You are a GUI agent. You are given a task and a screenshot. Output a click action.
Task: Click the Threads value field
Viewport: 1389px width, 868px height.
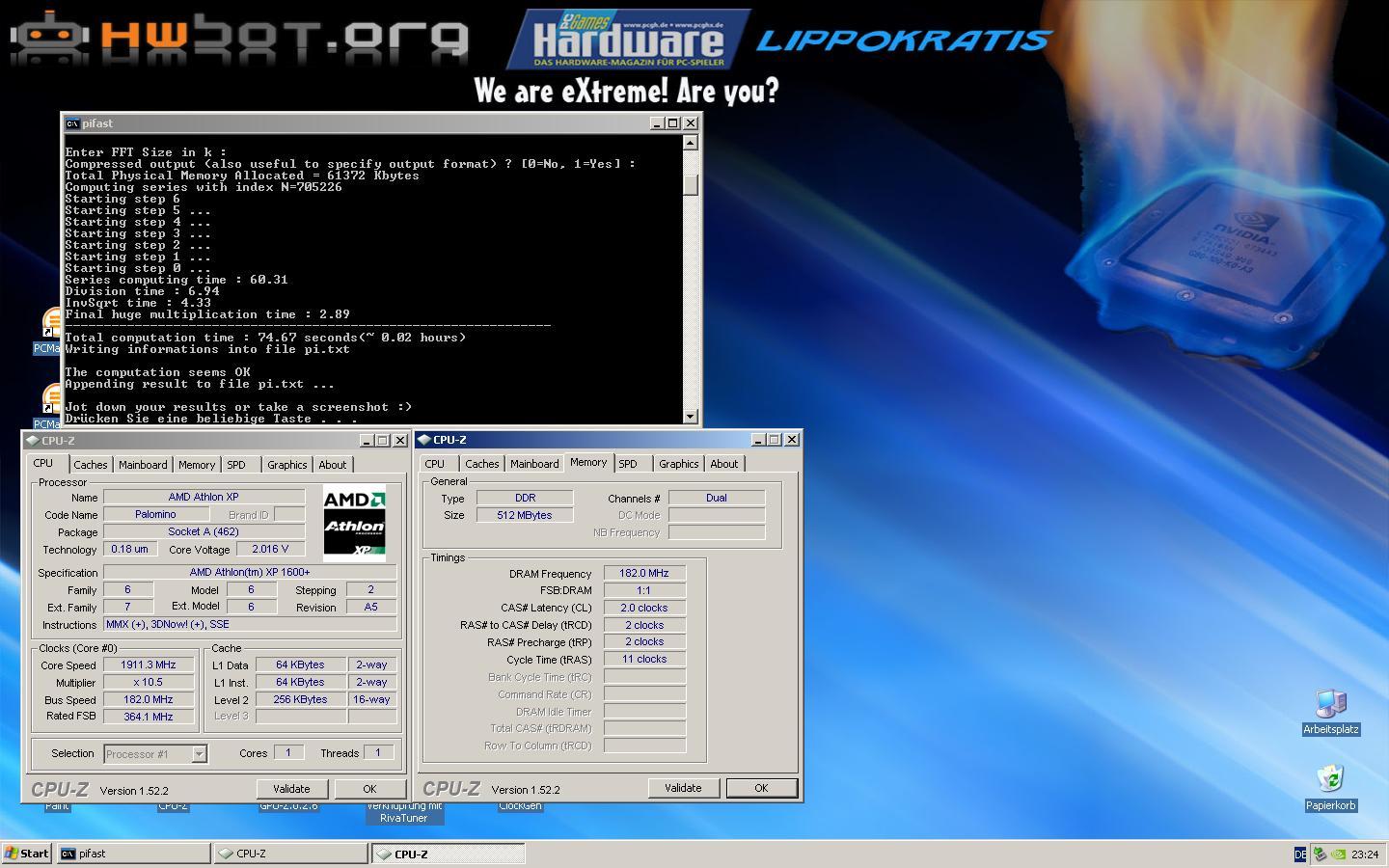(x=378, y=753)
